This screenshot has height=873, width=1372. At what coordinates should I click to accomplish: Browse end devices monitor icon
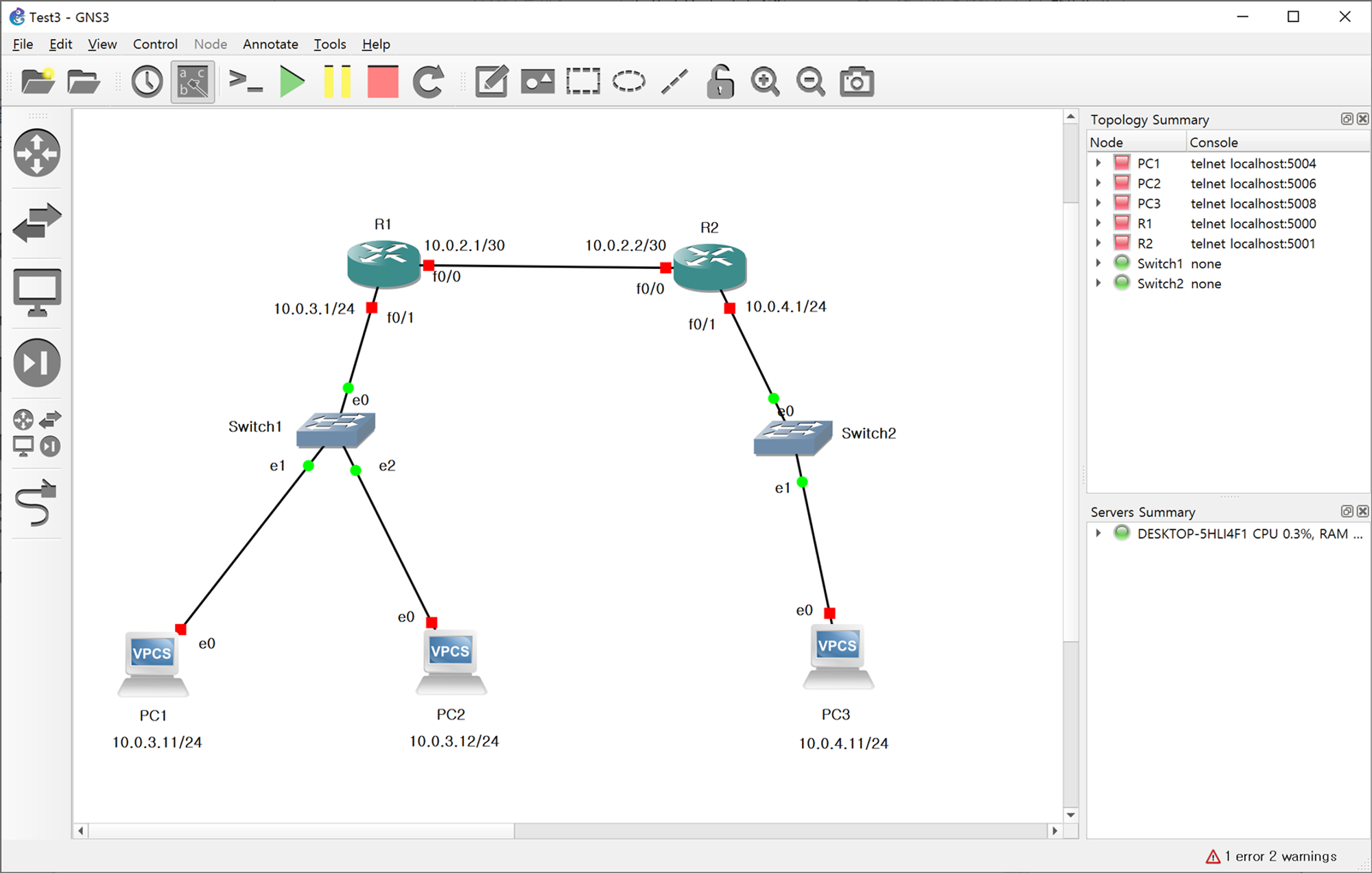pos(37,293)
